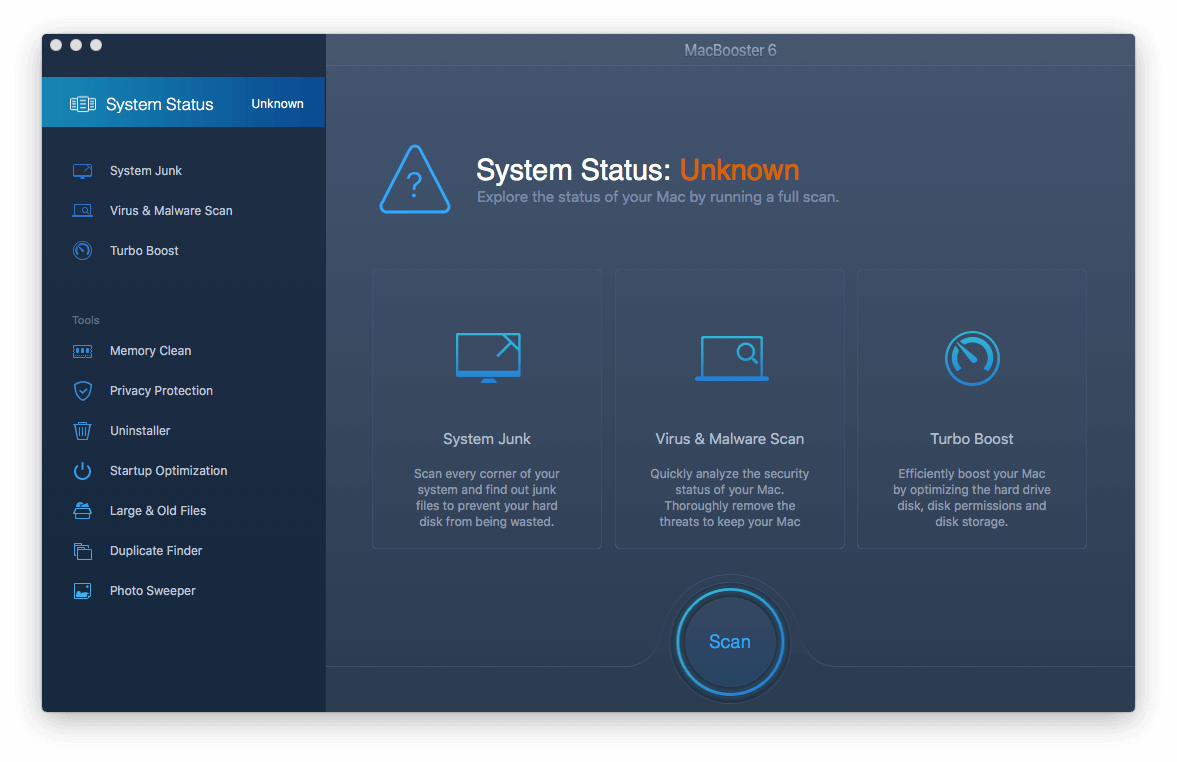Viewport: 1177px width, 762px height.
Task: Click the Uninstaller trash can icon
Action: coord(83,430)
